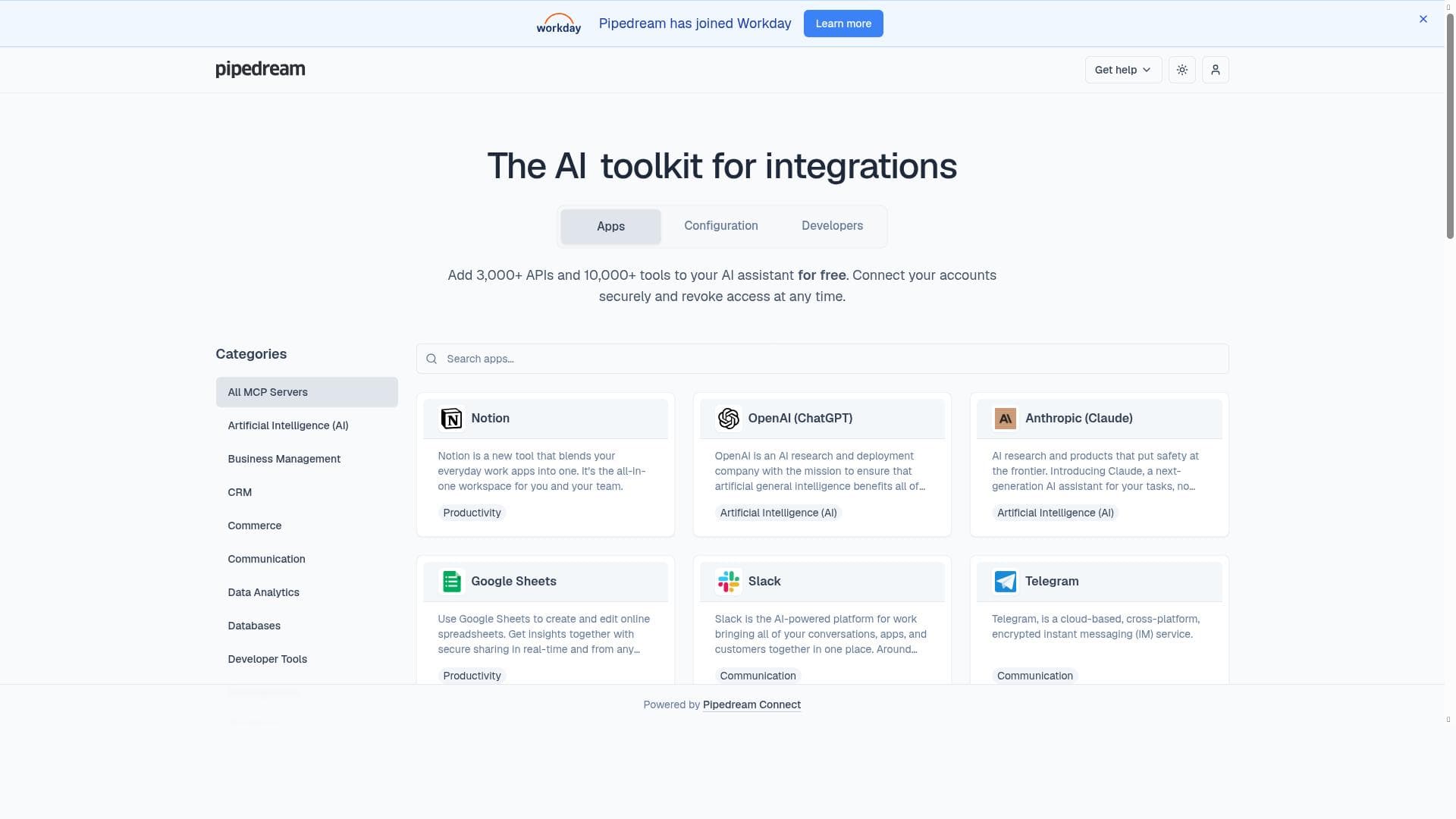Screen dimensions: 1456x819
Task: Open the Telegram card title
Action: point(1051,581)
